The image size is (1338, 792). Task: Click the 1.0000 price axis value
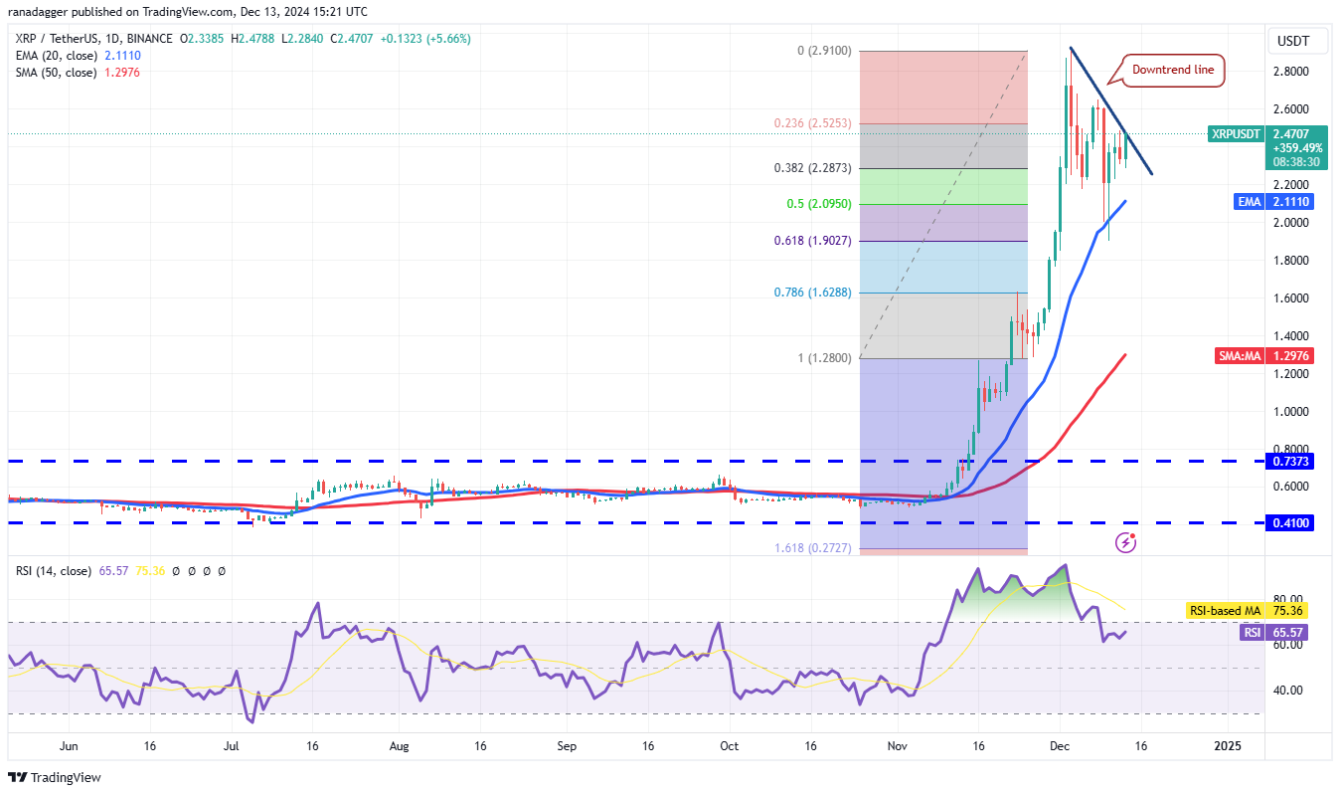(x=1291, y=412)
